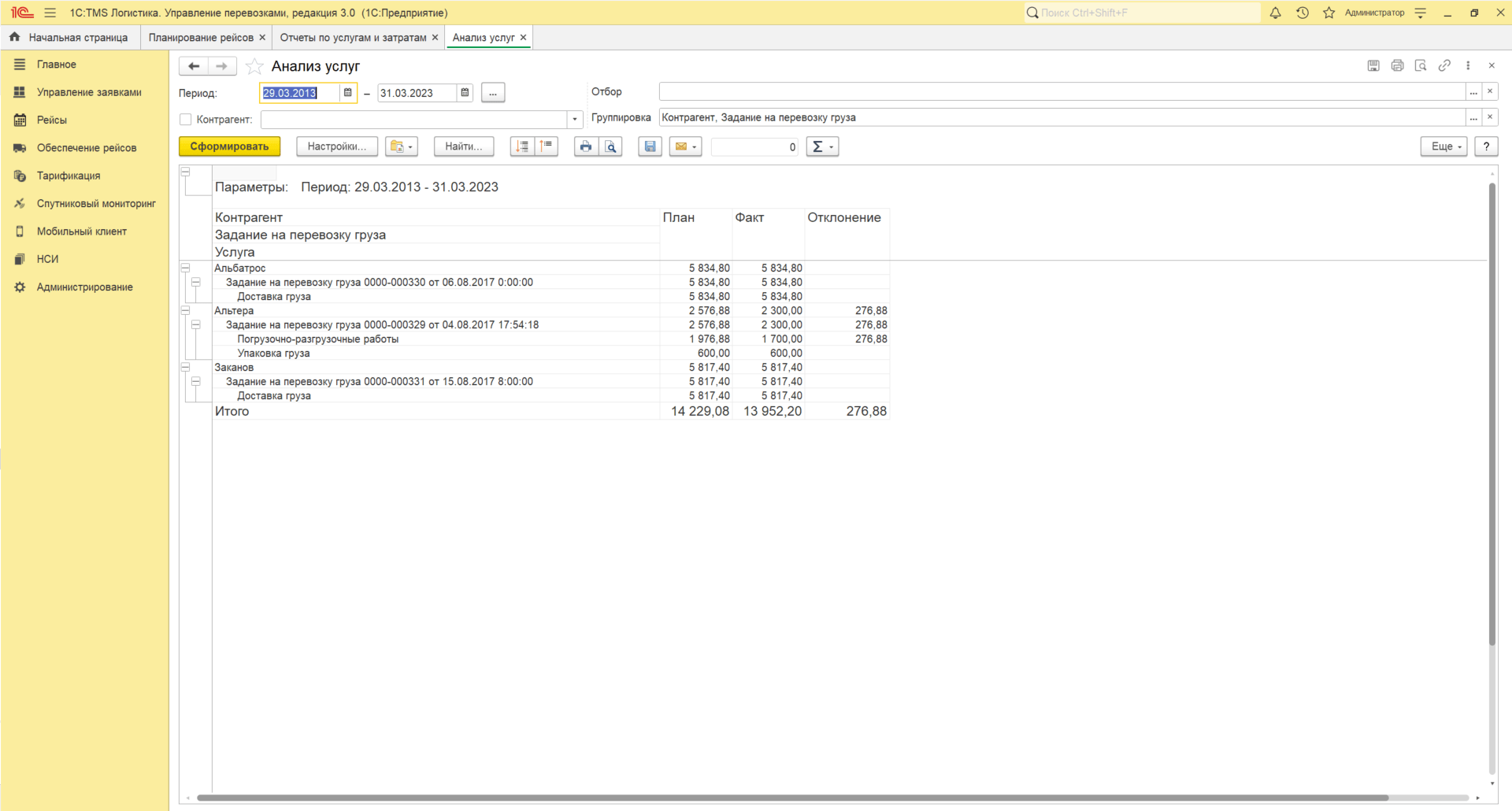Collapse the Альбатрос group row
Viewport: 1512px width, 811px height.
pyautogui.click(x=186, y=268)
